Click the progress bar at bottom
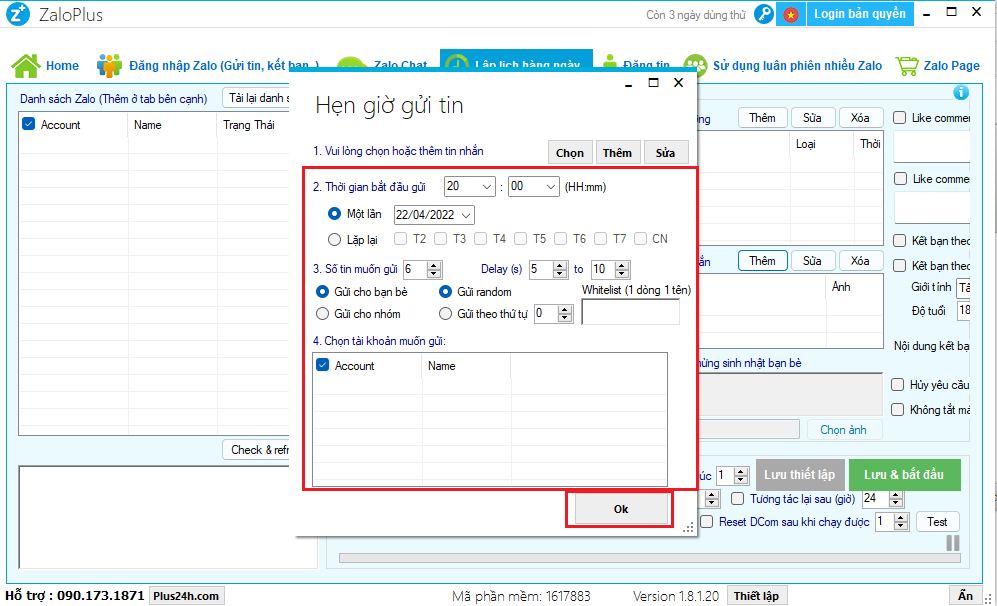 coord(650,558)
